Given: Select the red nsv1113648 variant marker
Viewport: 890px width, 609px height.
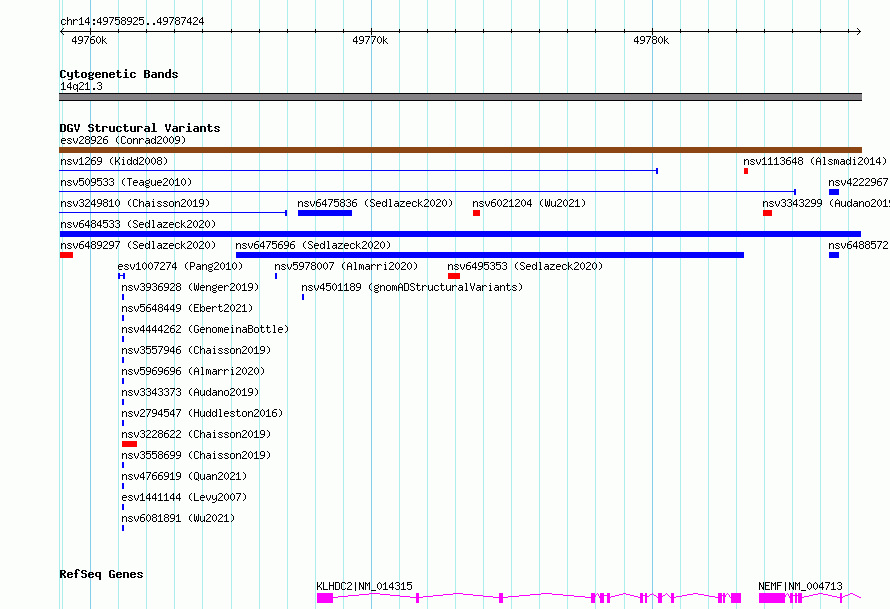Looking at the screenshot, I should tap(746, 171).
